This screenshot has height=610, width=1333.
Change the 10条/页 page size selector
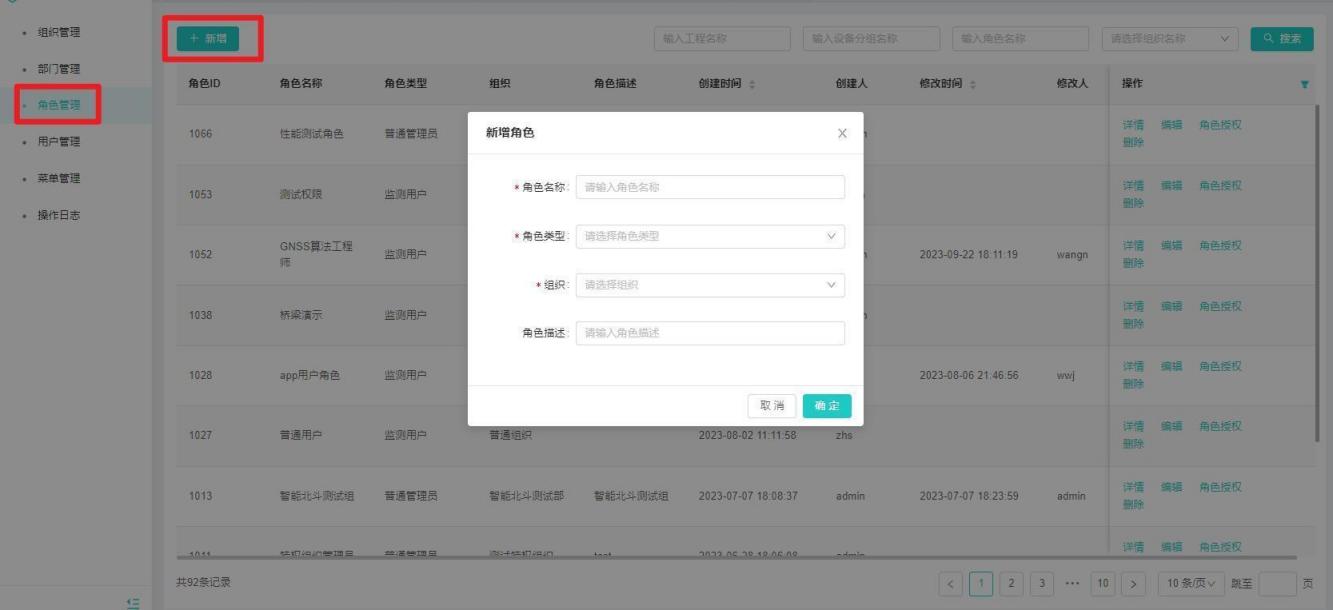1190,583
